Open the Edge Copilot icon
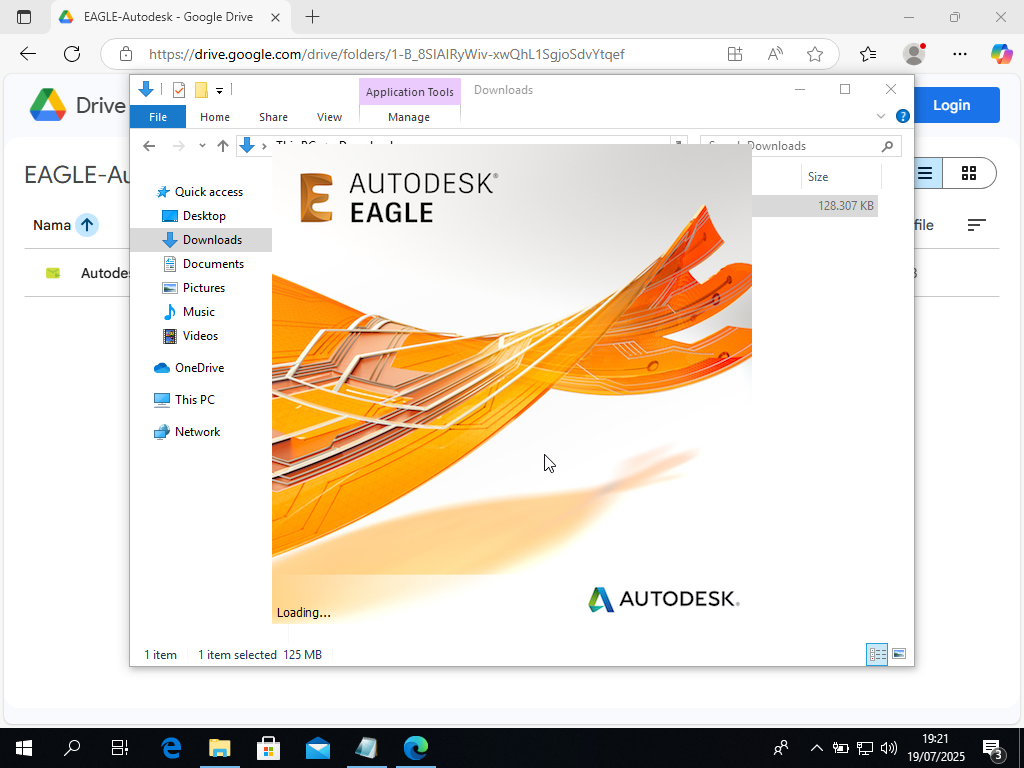 [1001, 54]
